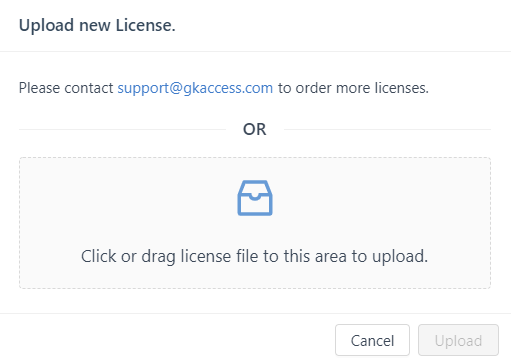
Task: Click the inbox tray upload icon
Action: pos(255,198)
